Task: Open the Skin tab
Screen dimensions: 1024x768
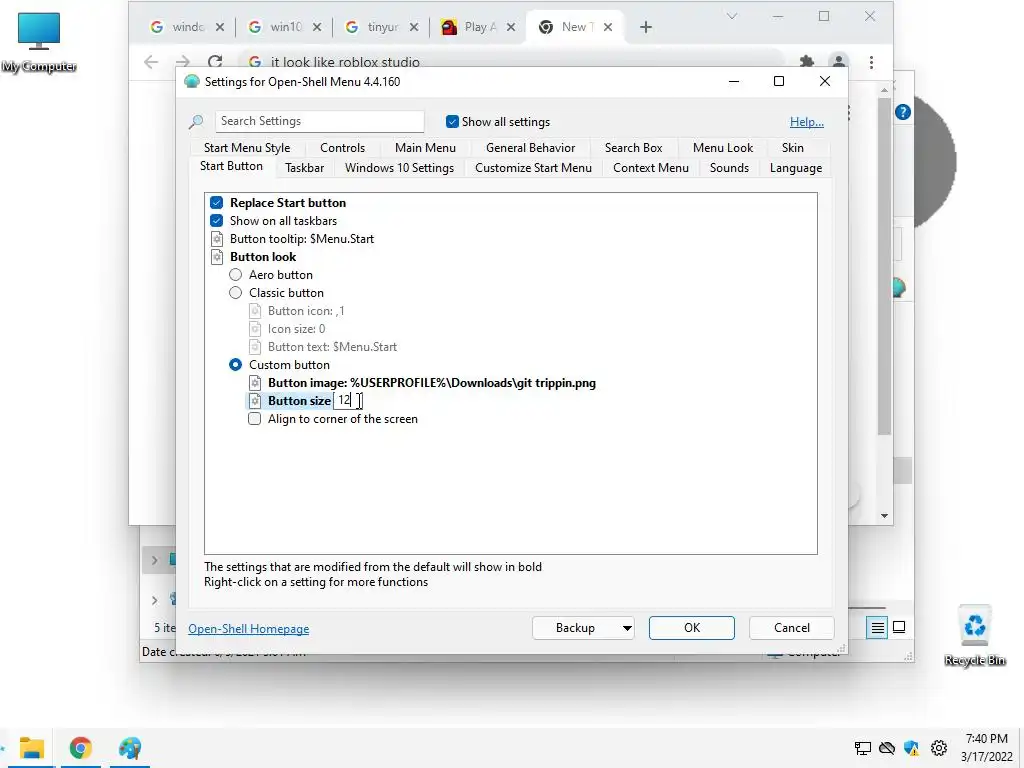Action: click(x=793, y=148)
